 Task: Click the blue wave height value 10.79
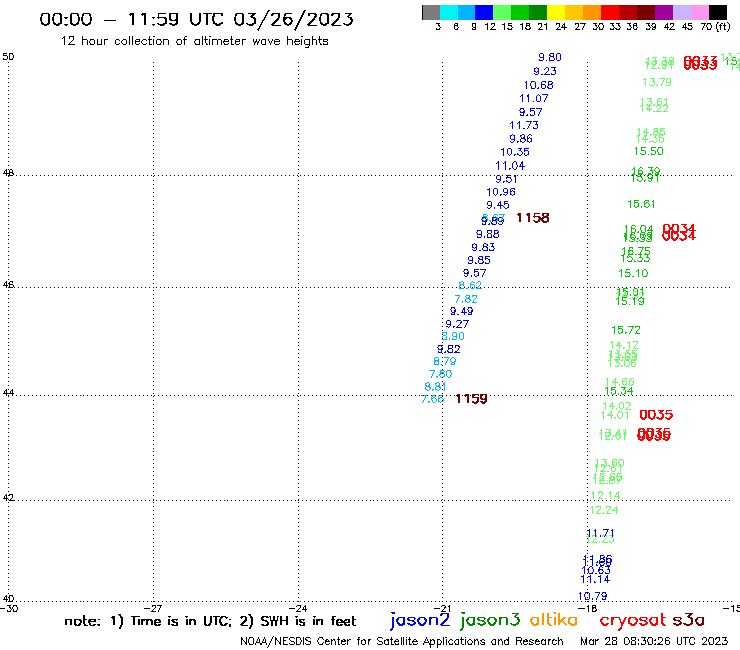pyautogui.click(x=592, y=596)
